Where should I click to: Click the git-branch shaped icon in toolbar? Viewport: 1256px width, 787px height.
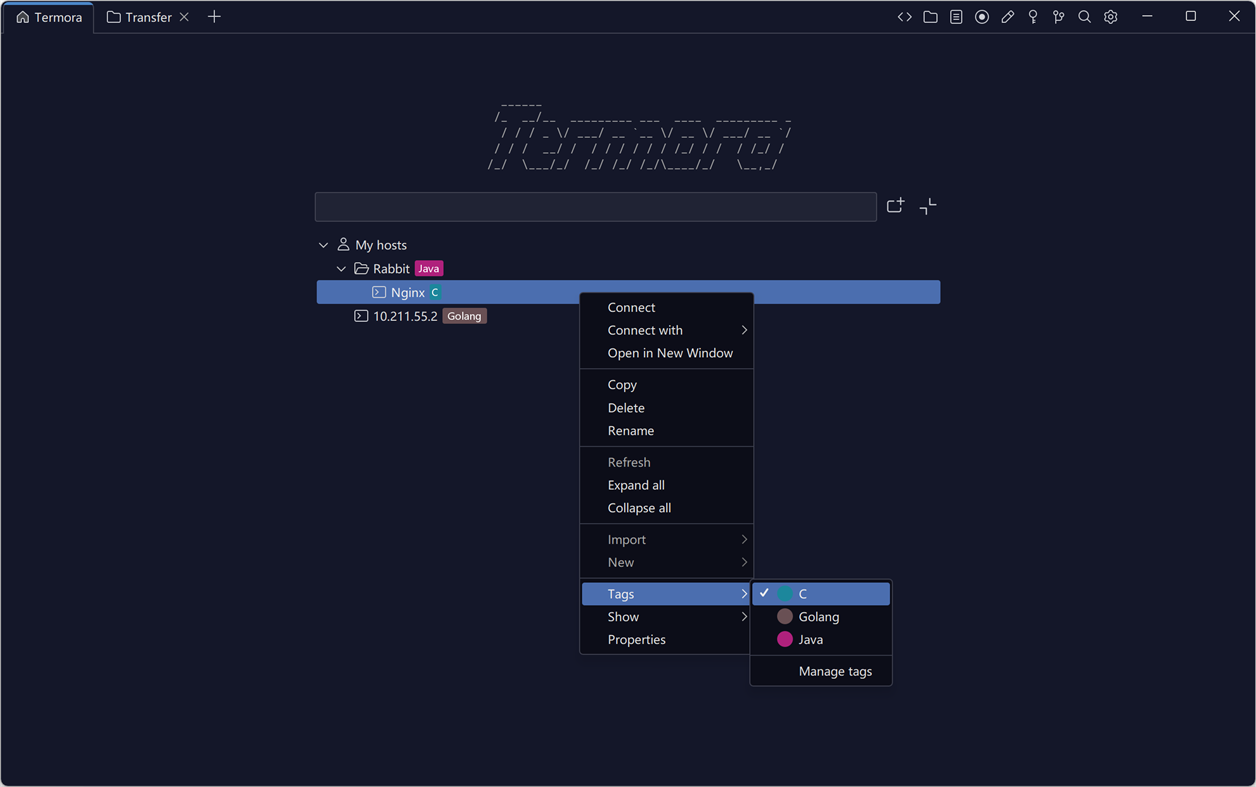click(x=1059, y=17)
